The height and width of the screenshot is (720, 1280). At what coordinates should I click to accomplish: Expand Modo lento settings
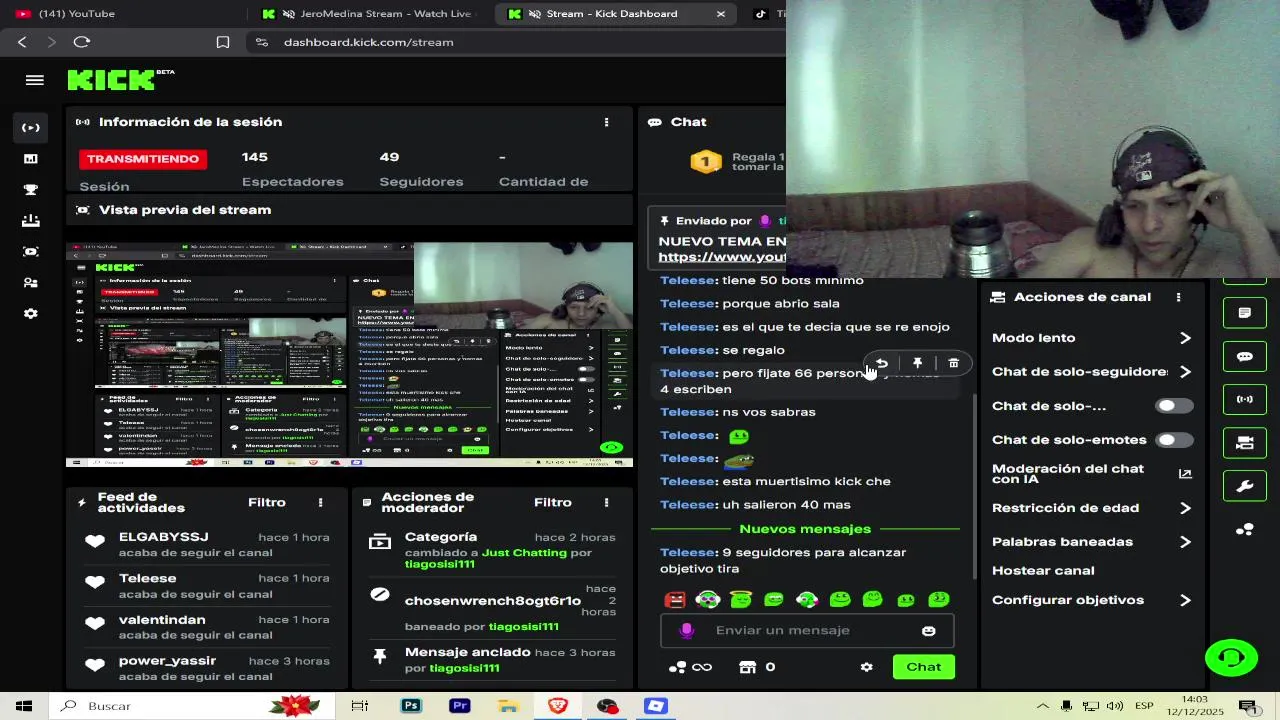(x=1185, y=338)
